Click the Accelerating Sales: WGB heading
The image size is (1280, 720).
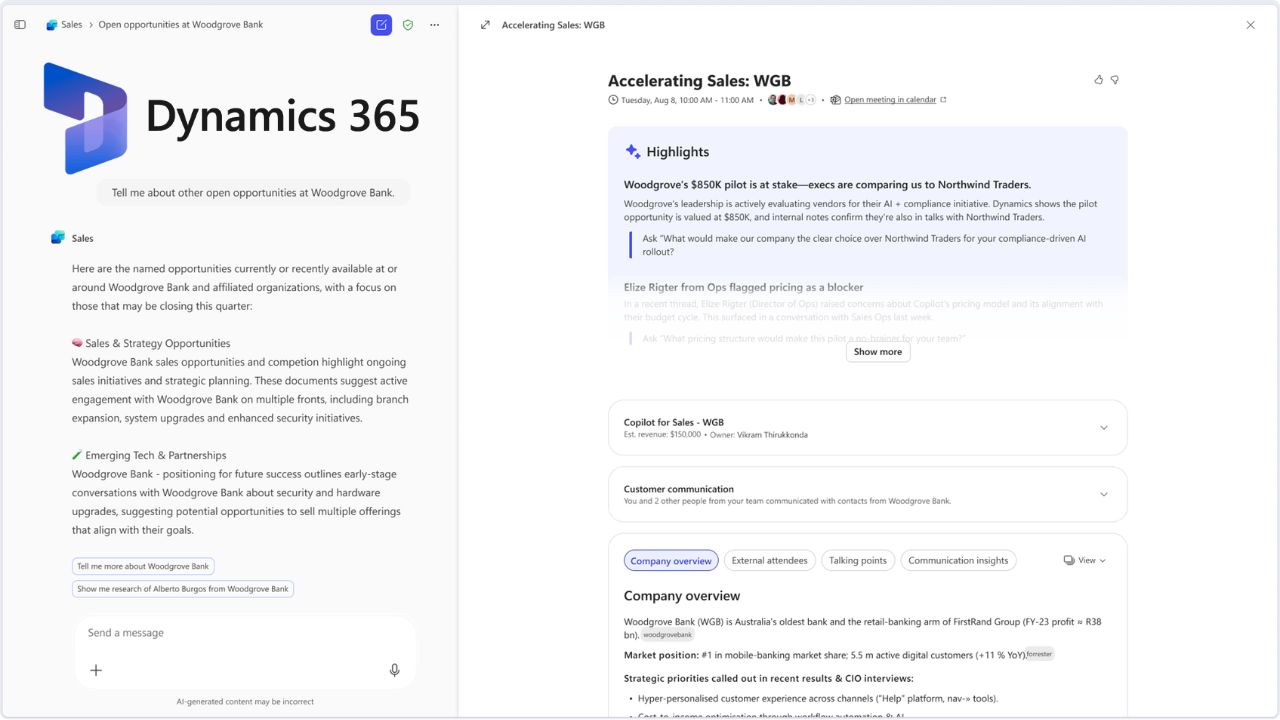click(699, 81)
